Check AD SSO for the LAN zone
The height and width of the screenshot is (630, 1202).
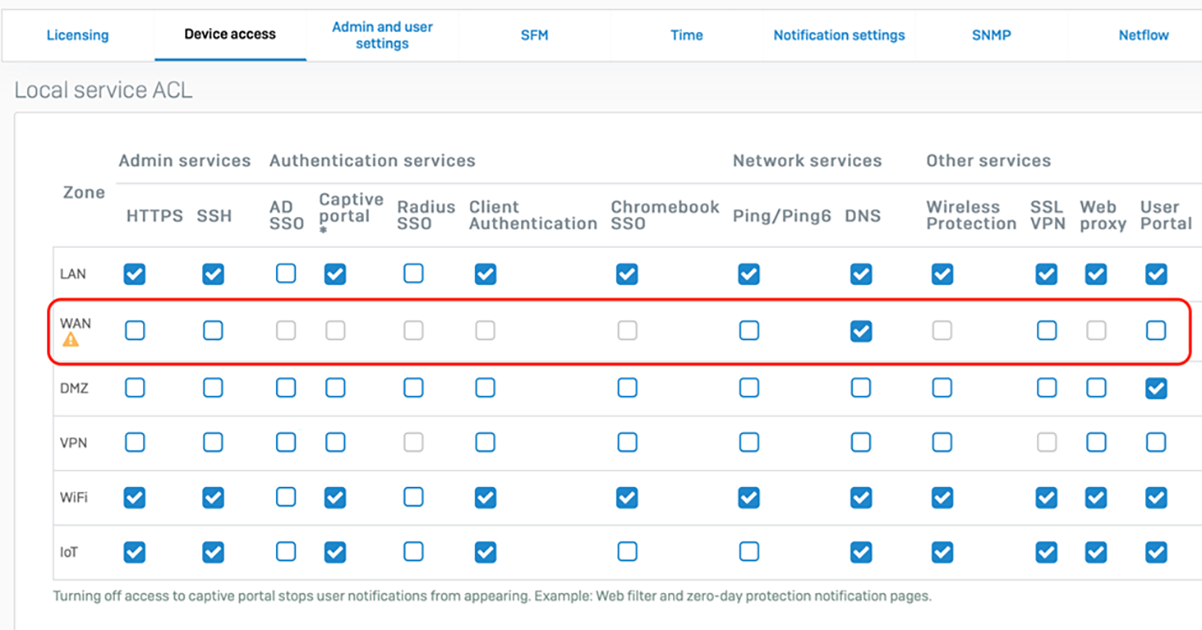tap(286, 274)
